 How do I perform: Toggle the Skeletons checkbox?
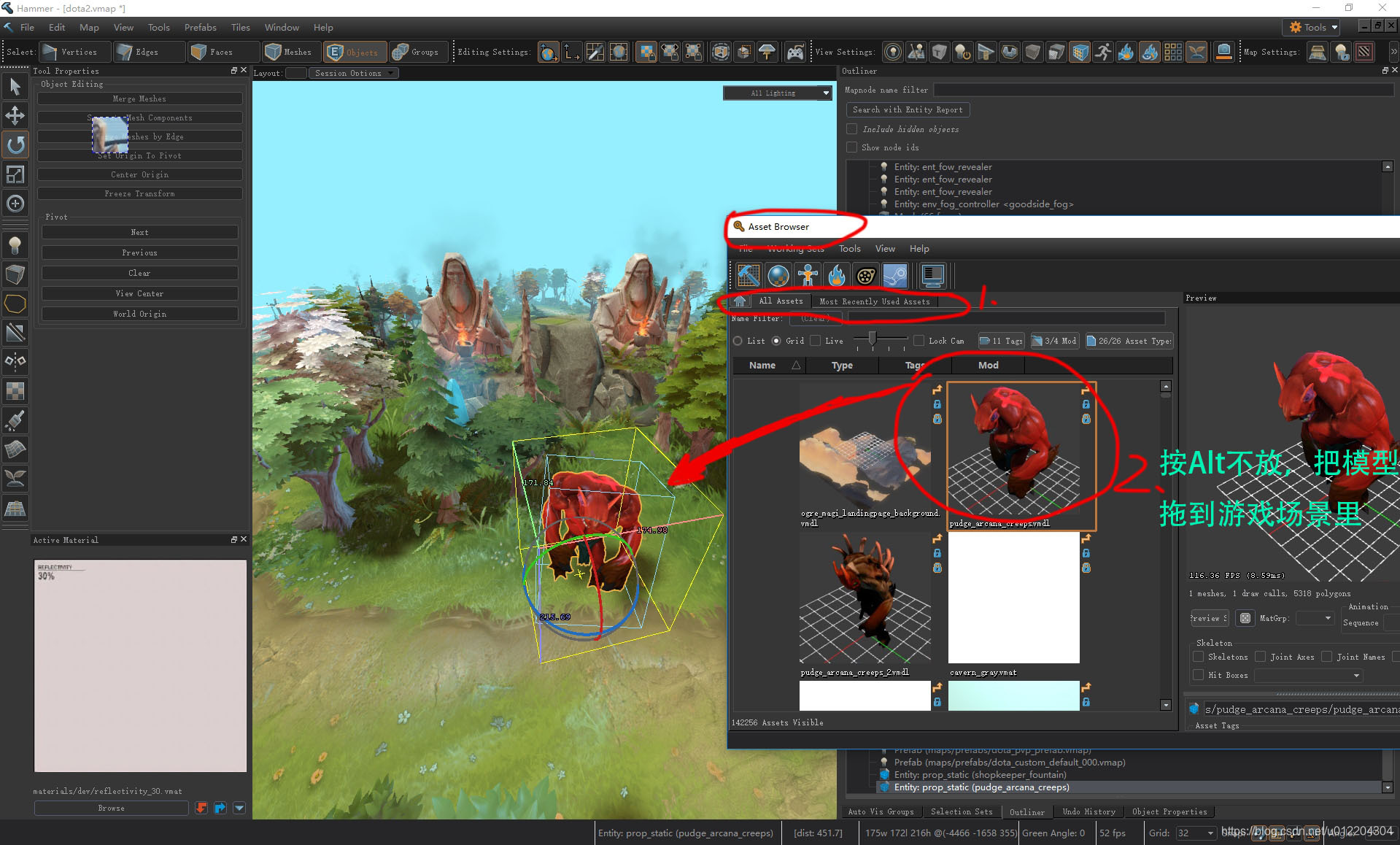(x=1198, y=657)
